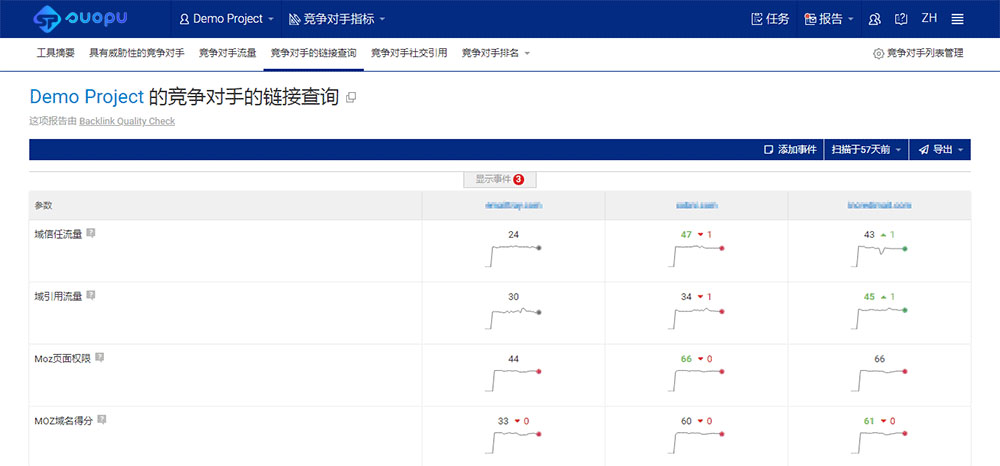Click the 域信任流量 sparkline under value 47

pos(696,256)
